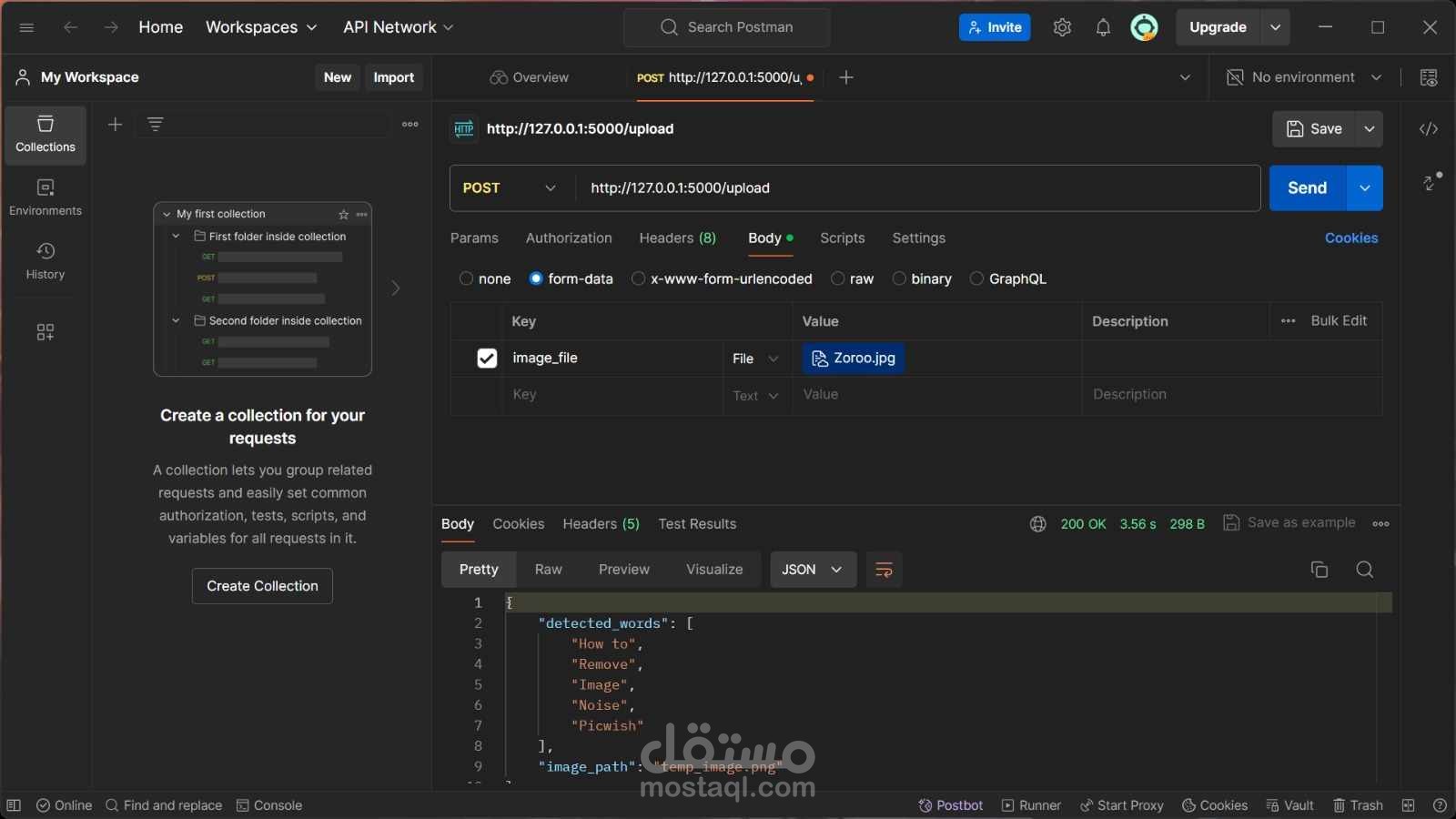This screenshot has width=1456, height=819.
Task: Select the form-data body type
Action: tap(536, 278)
